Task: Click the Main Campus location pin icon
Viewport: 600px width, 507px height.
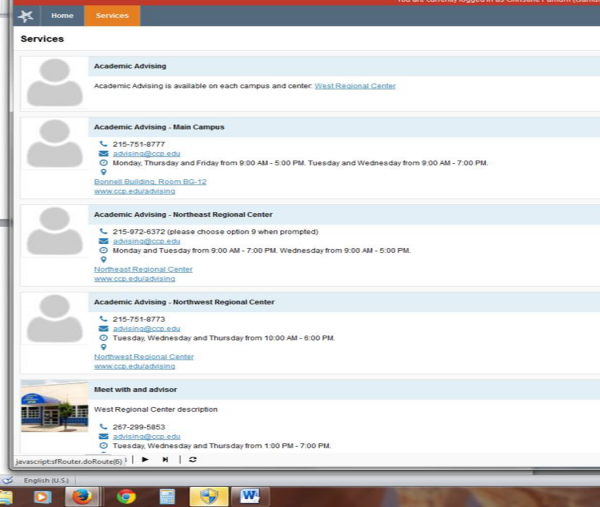Action: pos(103,172)
